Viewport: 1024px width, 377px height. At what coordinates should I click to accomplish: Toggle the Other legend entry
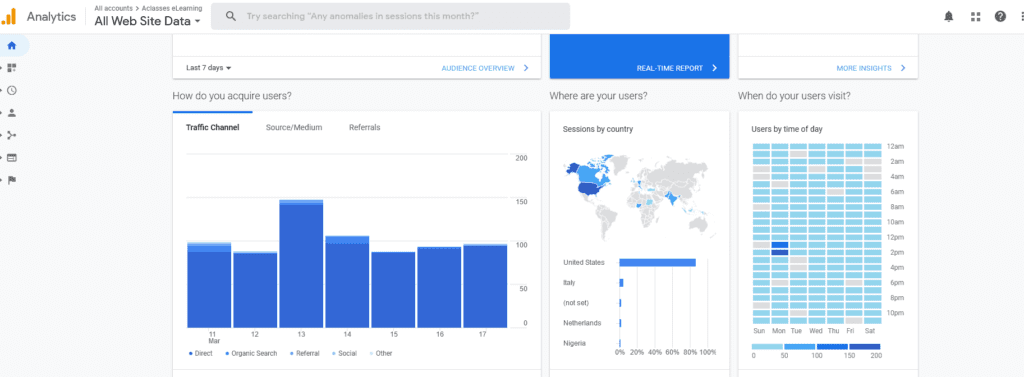[380, 353]
